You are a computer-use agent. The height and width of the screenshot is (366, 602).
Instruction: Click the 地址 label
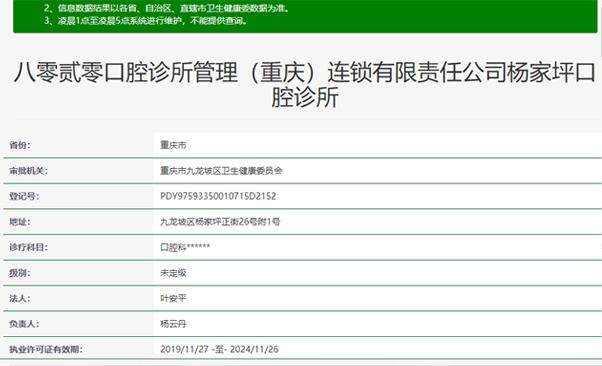pyautogui.click(x=20, y=222)
